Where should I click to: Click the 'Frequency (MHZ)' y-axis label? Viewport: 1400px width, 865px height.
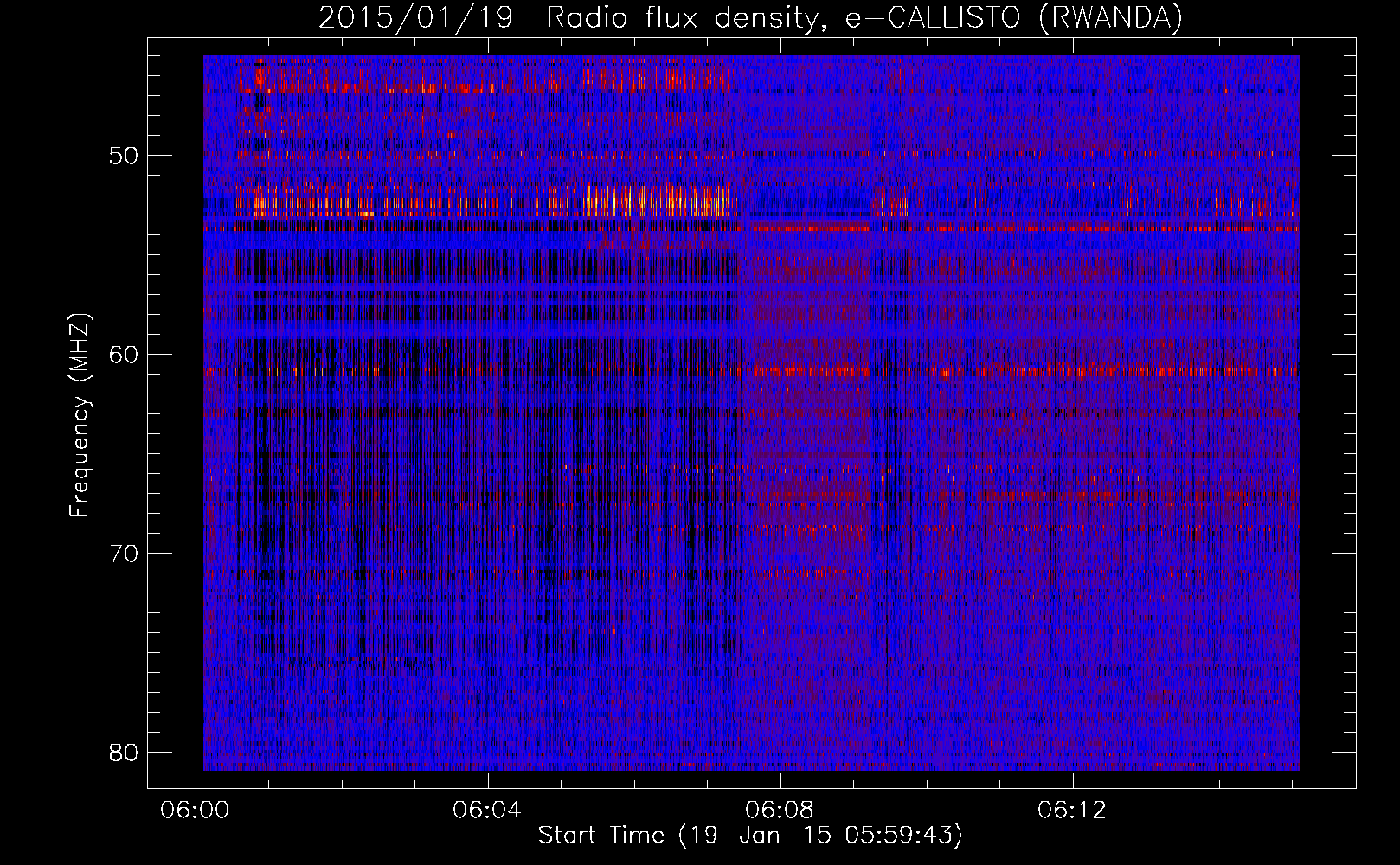79,414
